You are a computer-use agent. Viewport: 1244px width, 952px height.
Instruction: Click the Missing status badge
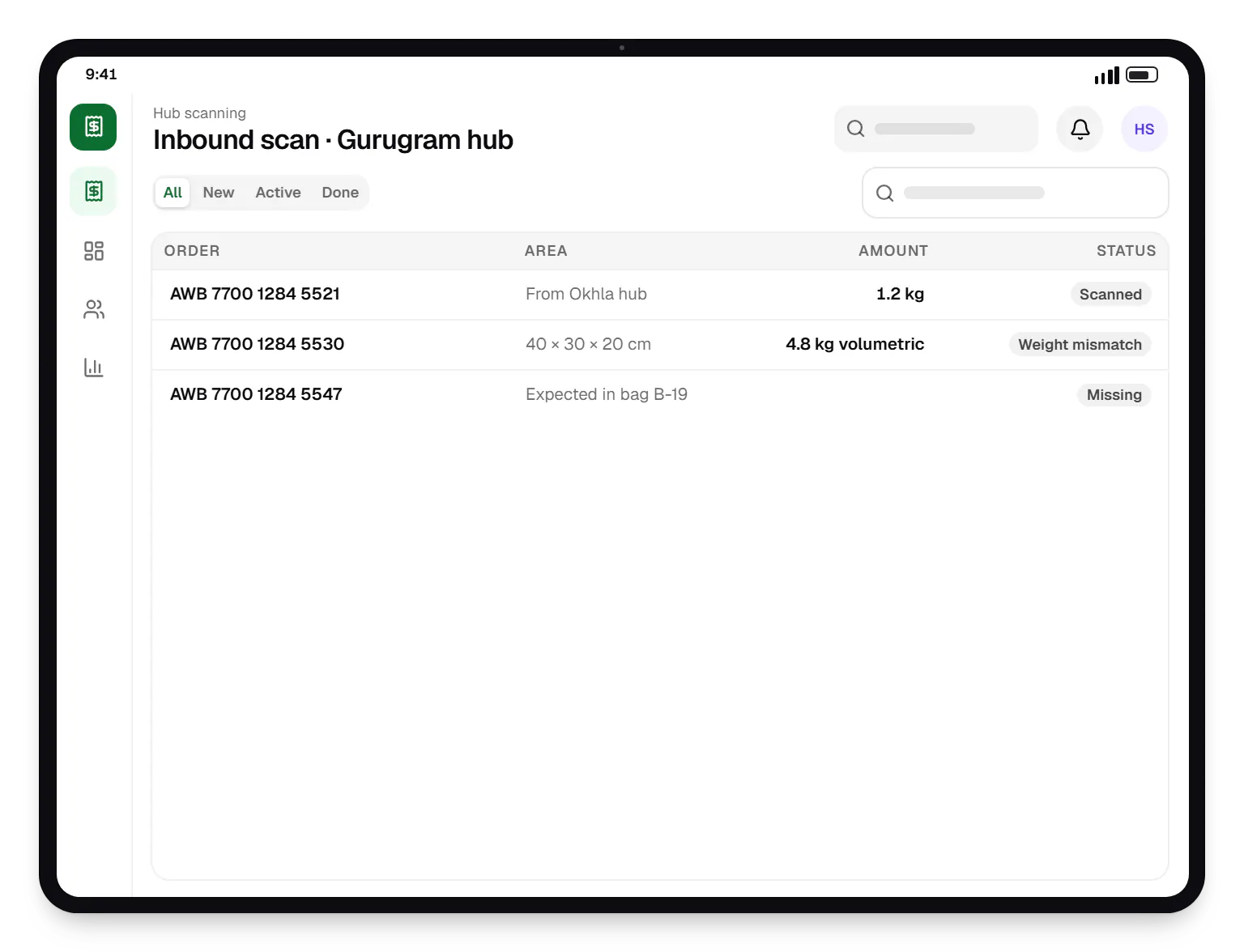click(1114, 395)
